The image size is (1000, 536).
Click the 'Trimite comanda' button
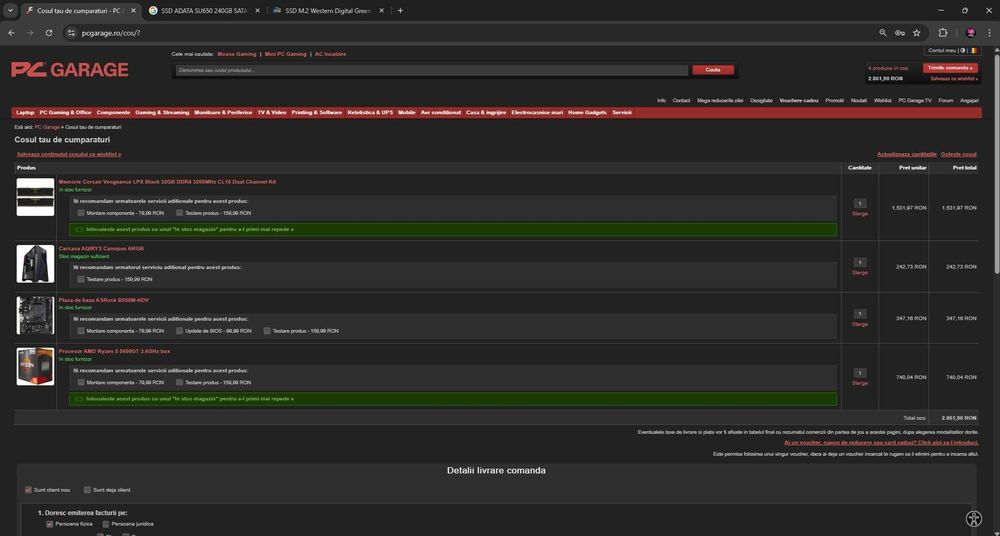point(950,68)
